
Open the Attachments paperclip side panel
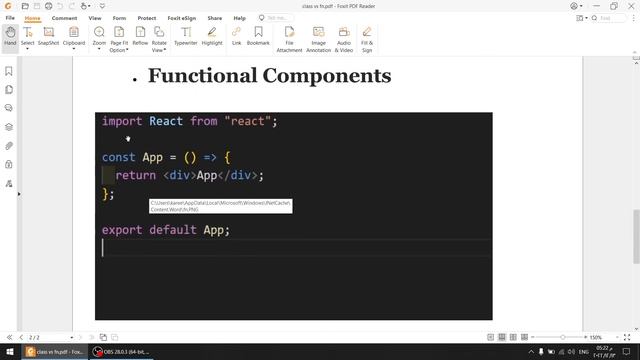9,146
